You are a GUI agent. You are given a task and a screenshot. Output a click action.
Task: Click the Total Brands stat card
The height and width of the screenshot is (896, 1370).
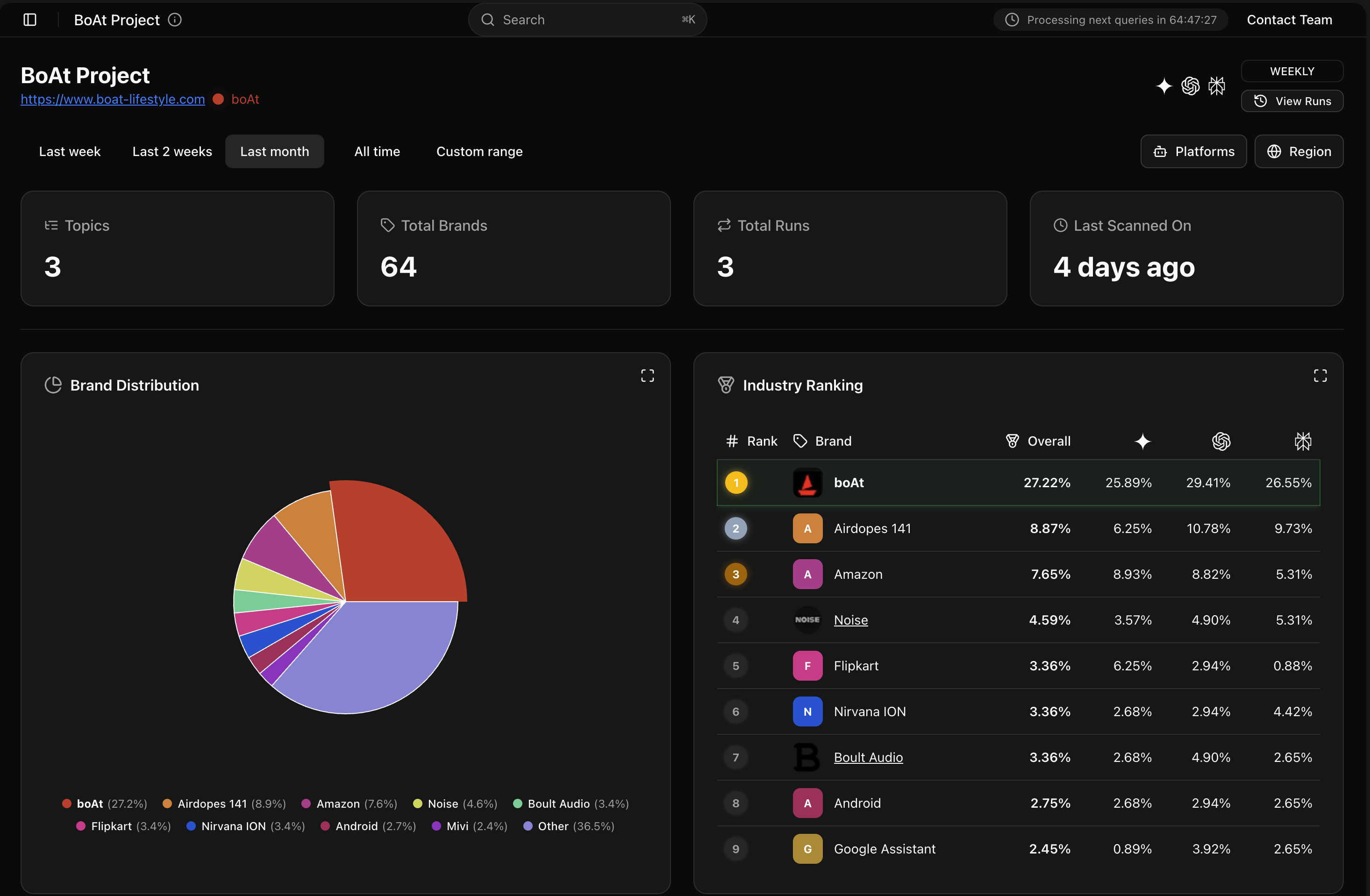point(514,249)
